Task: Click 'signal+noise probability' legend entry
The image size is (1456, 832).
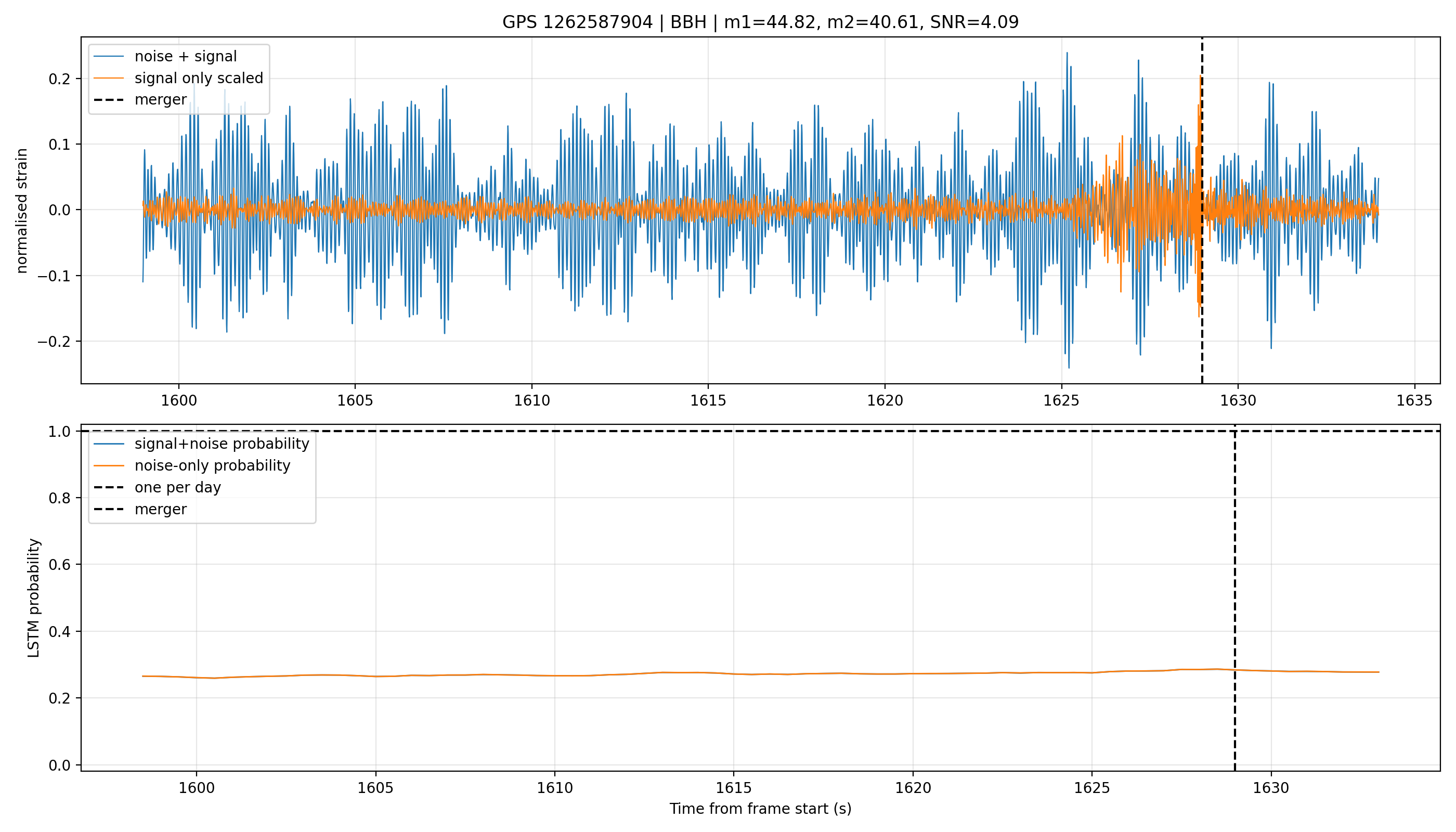Action: coord(222,444)
